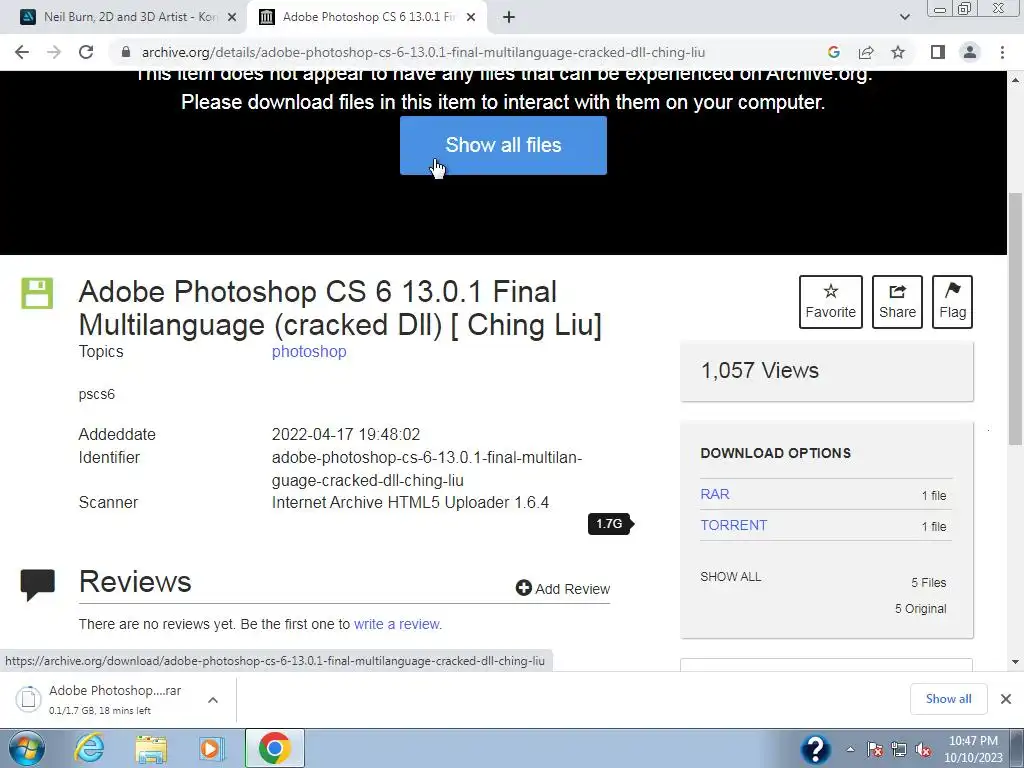Launch Internet Explorer from taskbar
The image size is (1024, 768).
[x=88, y=748]
